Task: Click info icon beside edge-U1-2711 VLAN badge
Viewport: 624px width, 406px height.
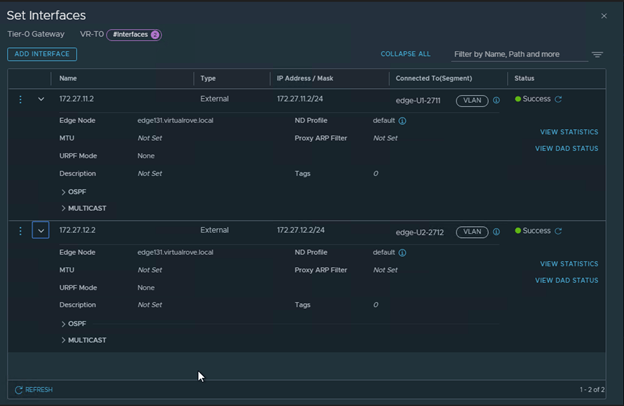Action: click(x=496, y=101)
